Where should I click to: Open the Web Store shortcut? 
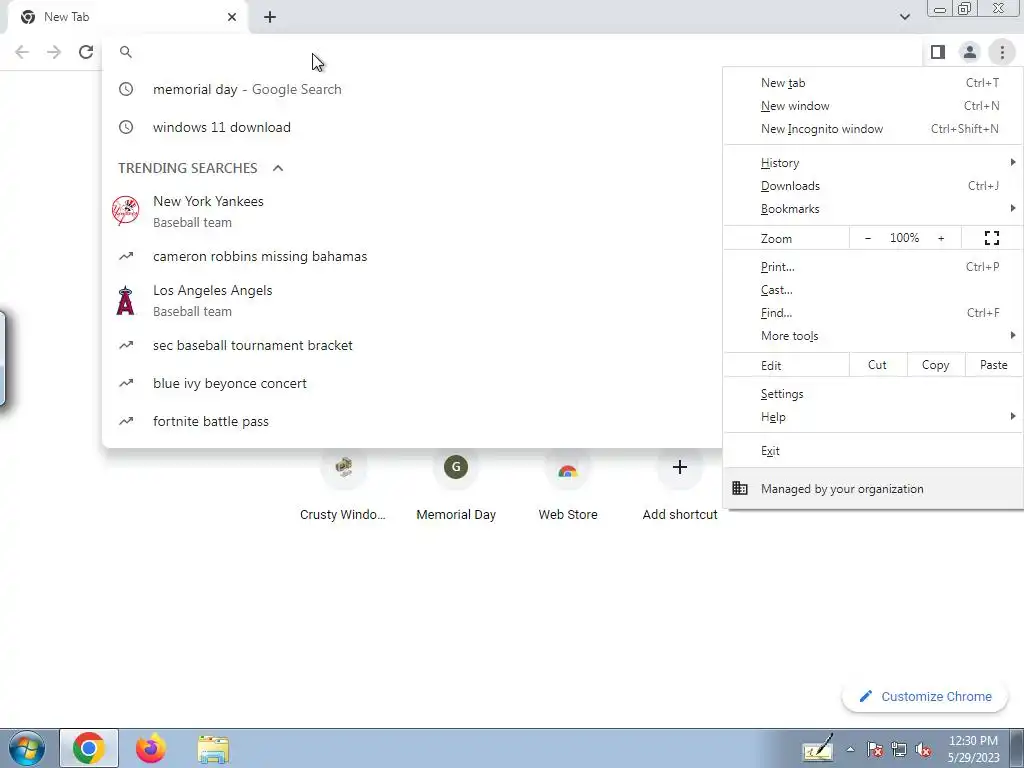pyautogui.click(x=568, y=483)
